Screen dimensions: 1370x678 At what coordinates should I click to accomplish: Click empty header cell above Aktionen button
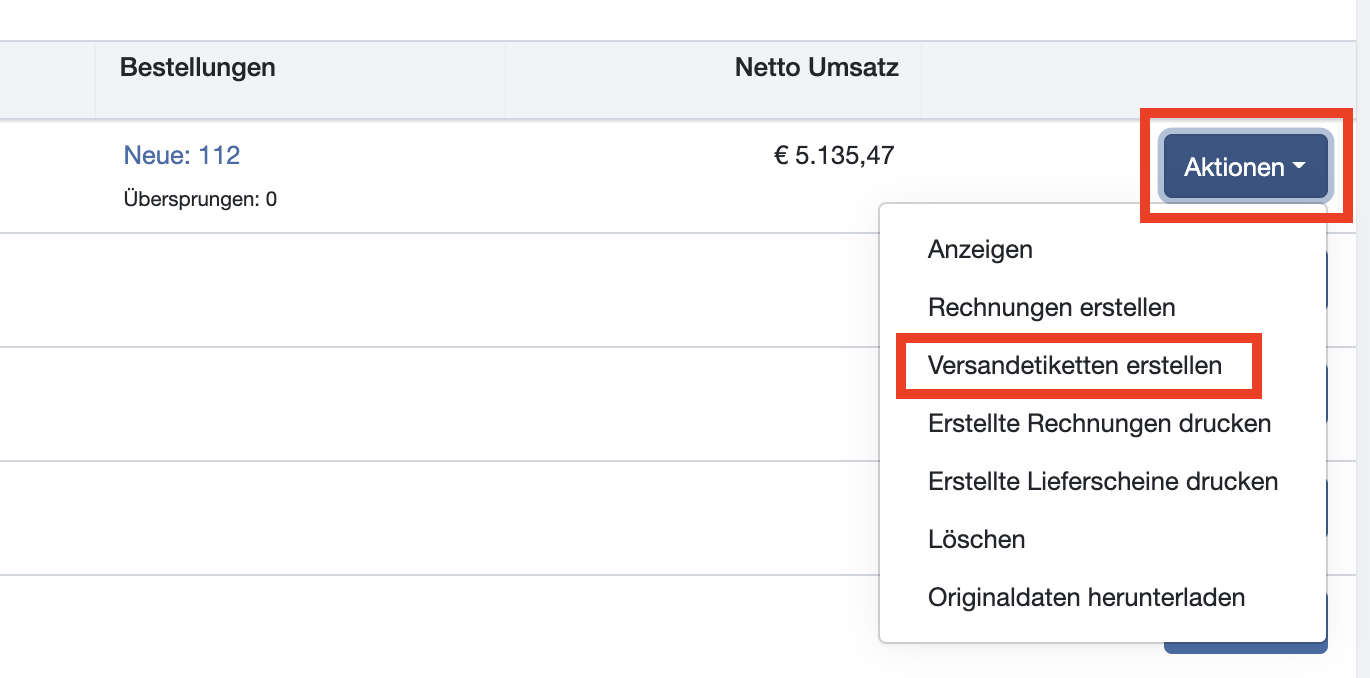(x=1135, y=79)
